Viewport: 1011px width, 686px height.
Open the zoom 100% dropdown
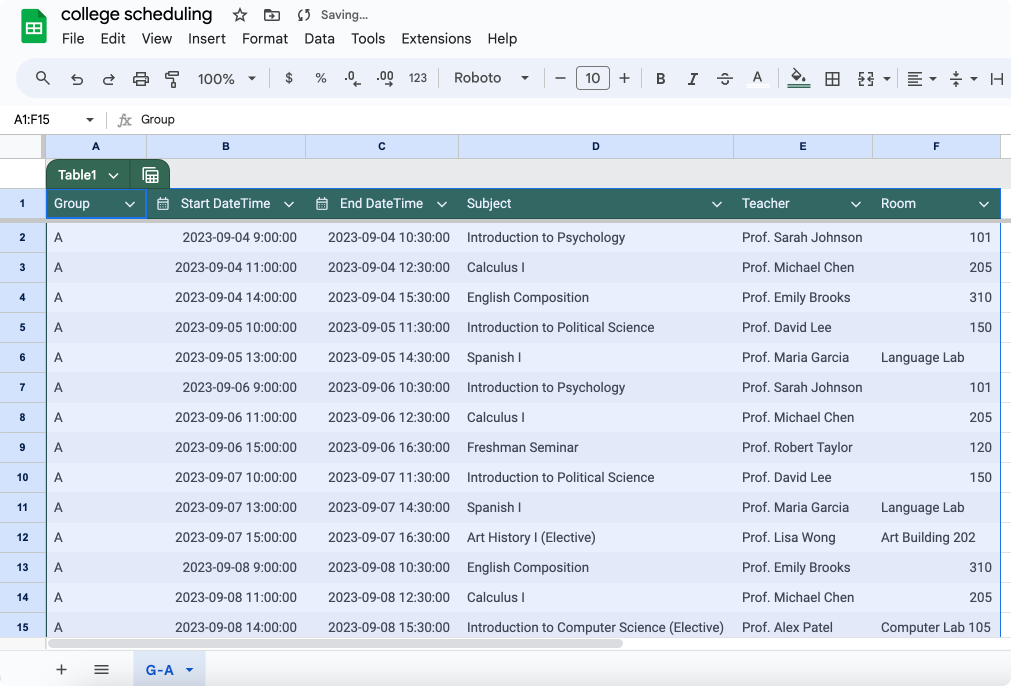[226, 79]
